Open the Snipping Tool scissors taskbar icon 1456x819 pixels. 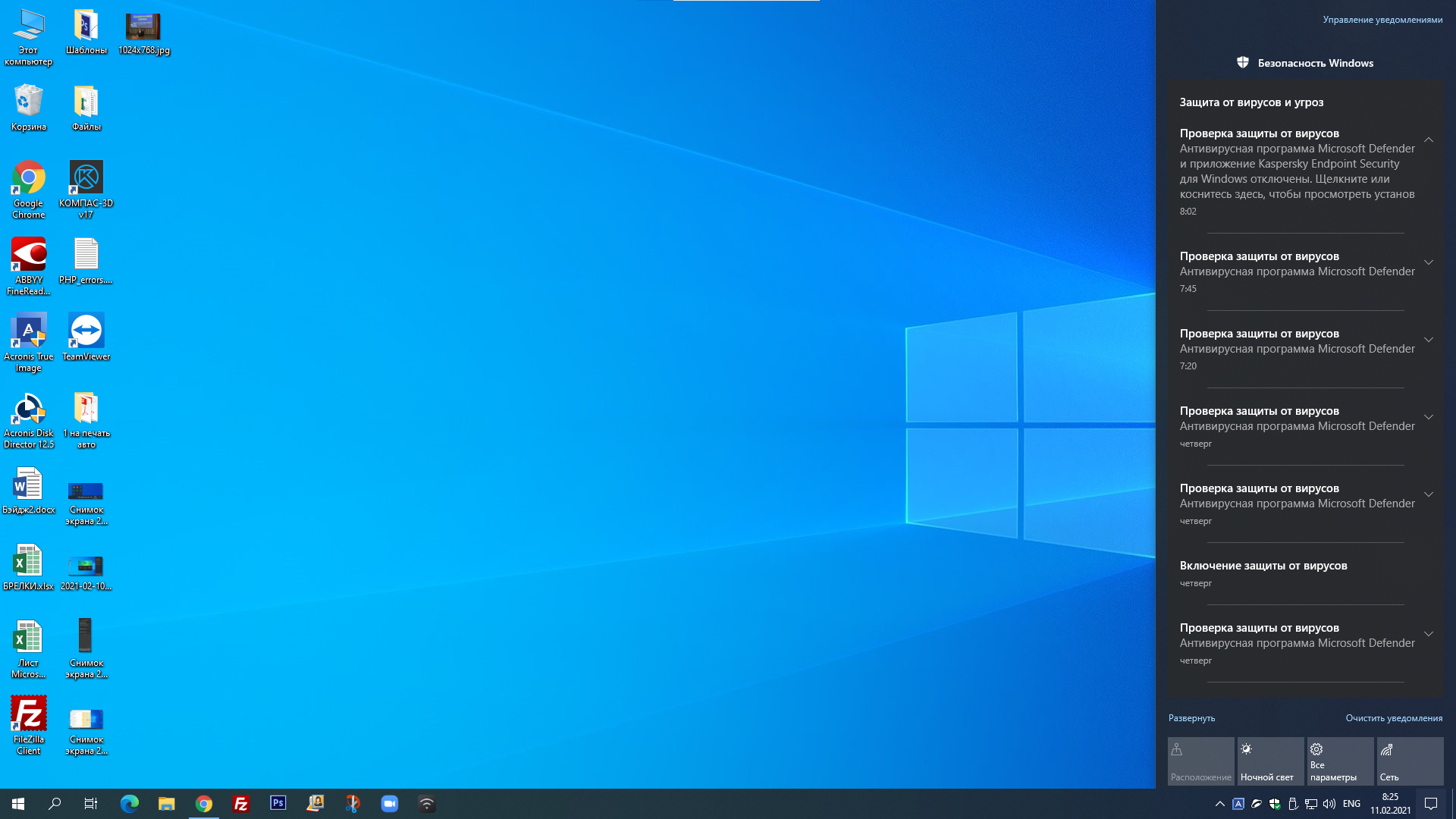tap(353, 804)
